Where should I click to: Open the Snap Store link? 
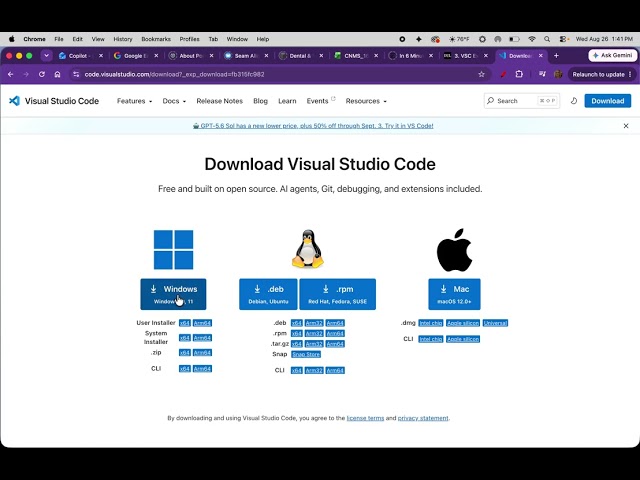click(306, 354)
